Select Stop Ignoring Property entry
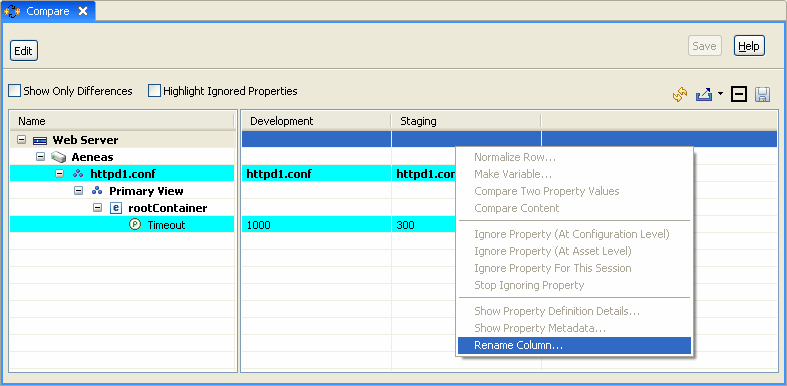Viewport: 787px width, 386px height. pyautogui.click(x=574, y=285)
